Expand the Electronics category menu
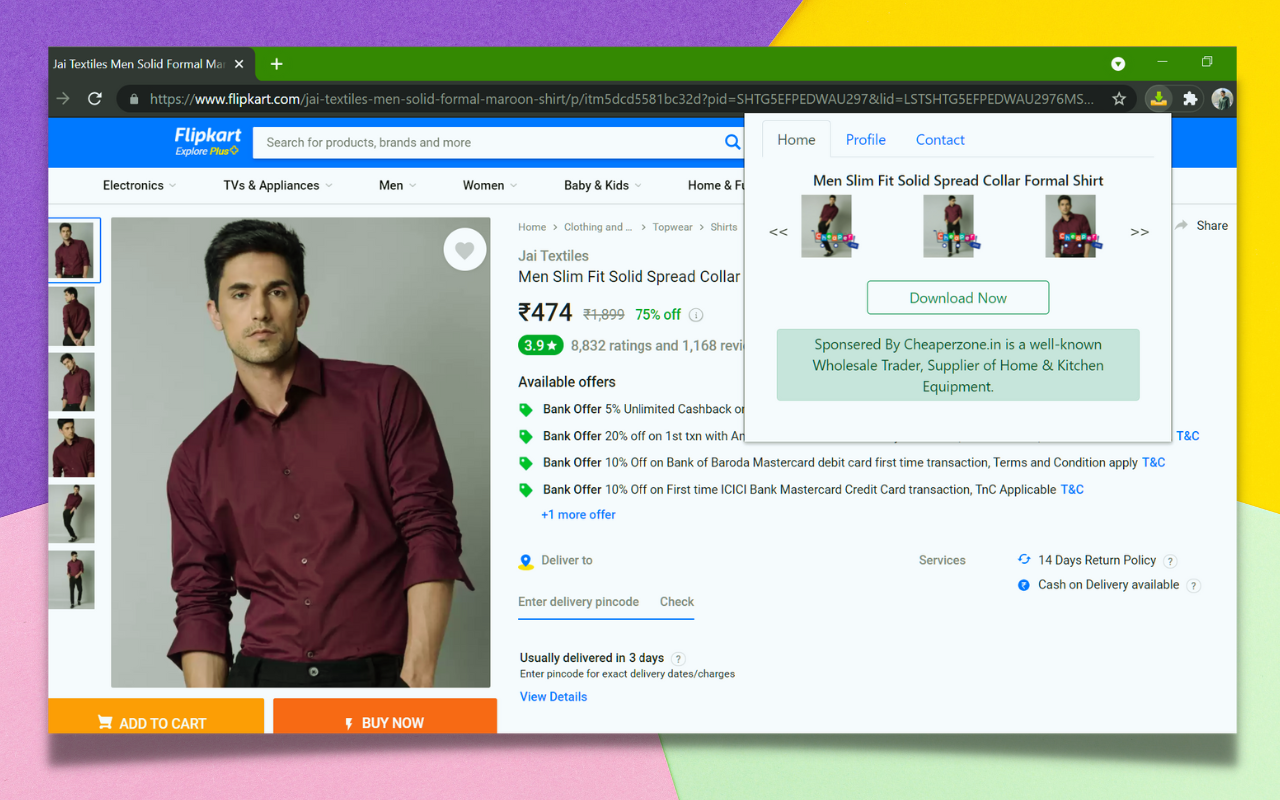Screen dimensions: 1280x800 pyautogui.click(x=139, y=185)
